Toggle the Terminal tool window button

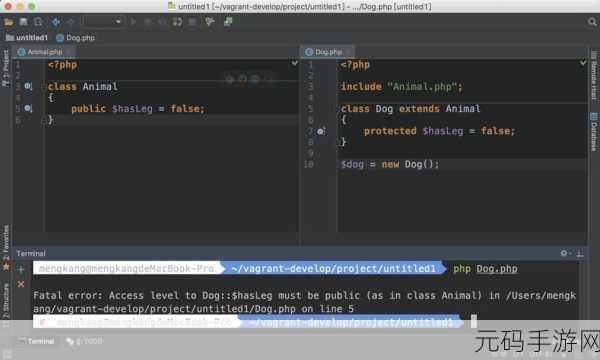[36, 341]
